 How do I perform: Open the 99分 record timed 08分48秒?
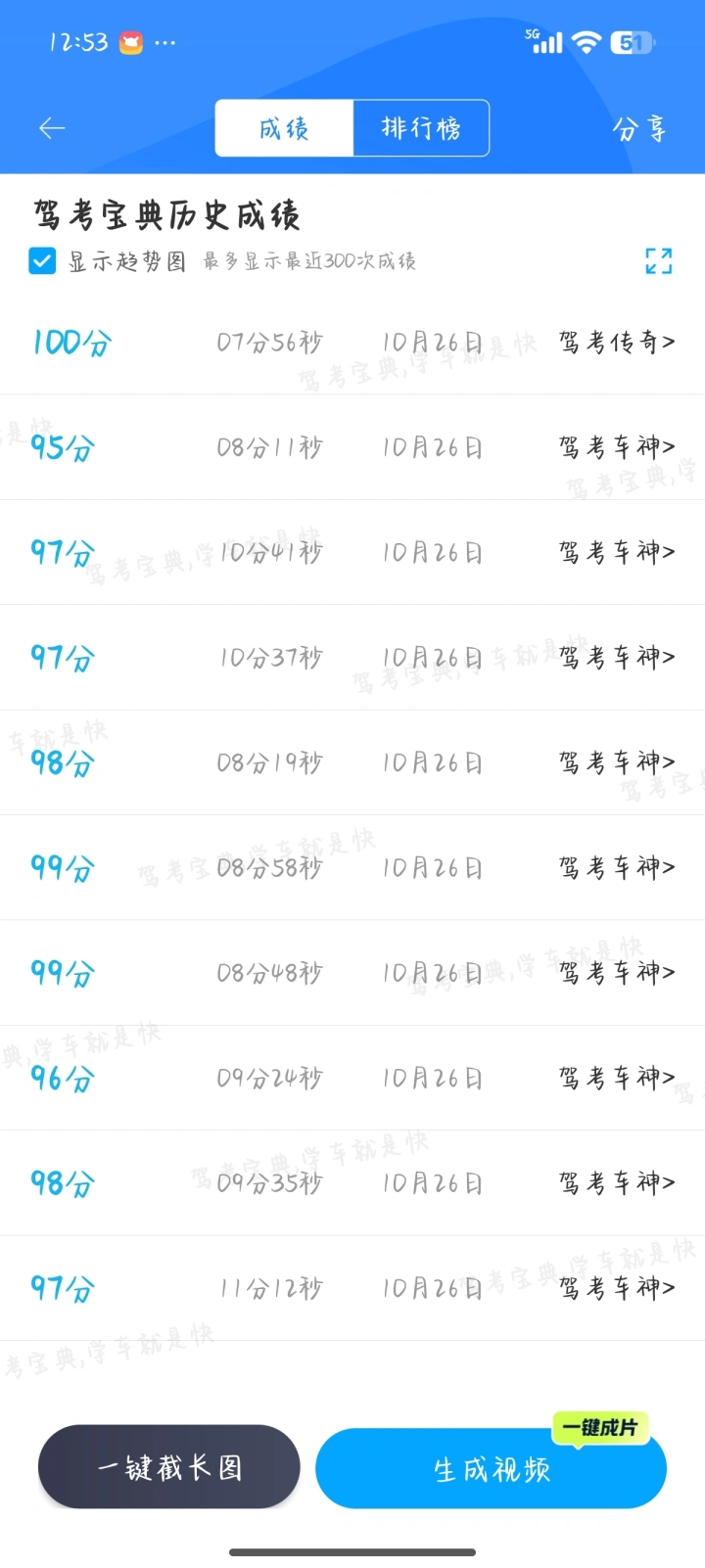[269, 973]
